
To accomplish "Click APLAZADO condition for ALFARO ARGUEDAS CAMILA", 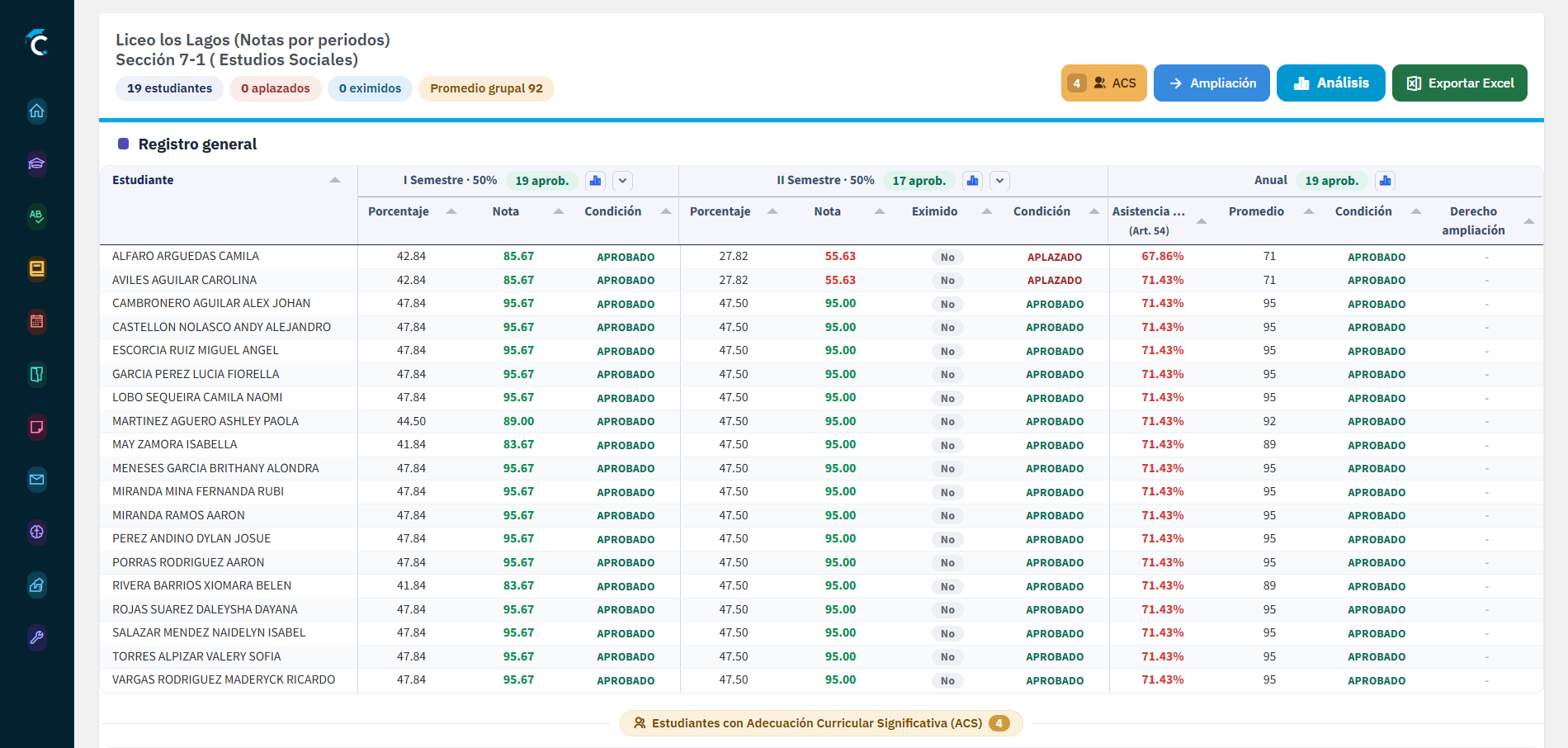I will [1055, 257].
